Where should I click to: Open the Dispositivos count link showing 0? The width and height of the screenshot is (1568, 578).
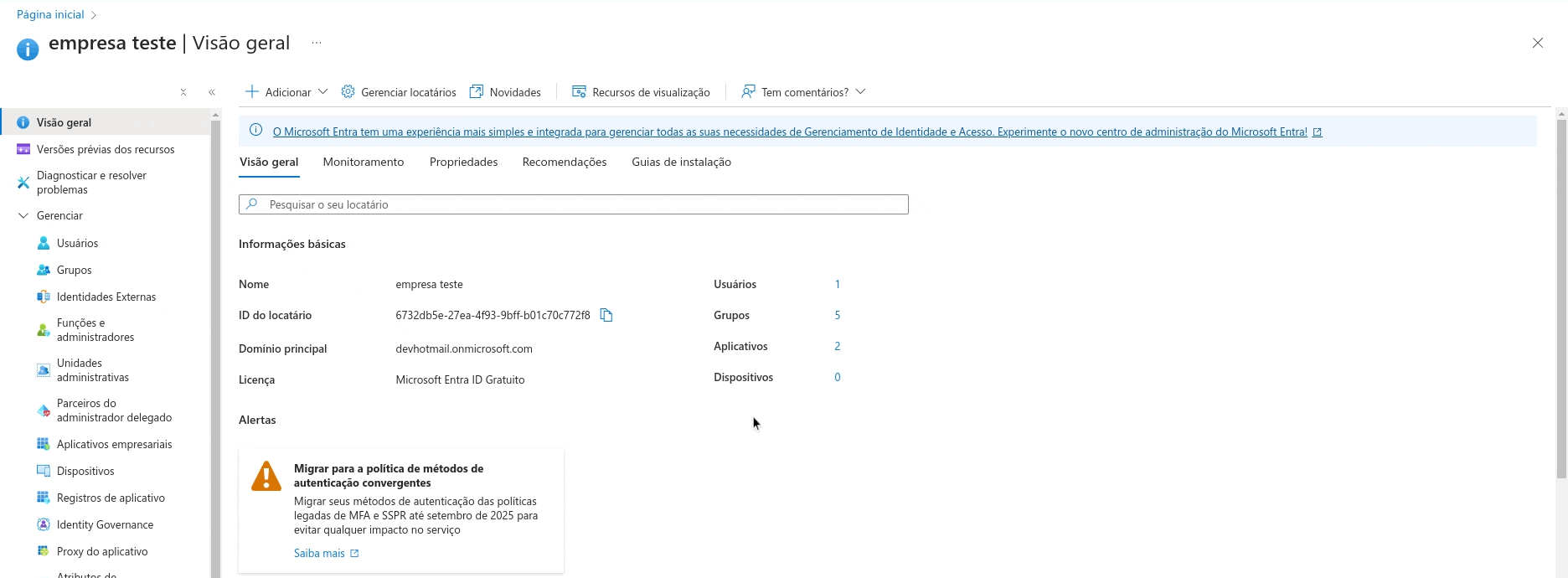pyautogui.click(x=837, y=377)
